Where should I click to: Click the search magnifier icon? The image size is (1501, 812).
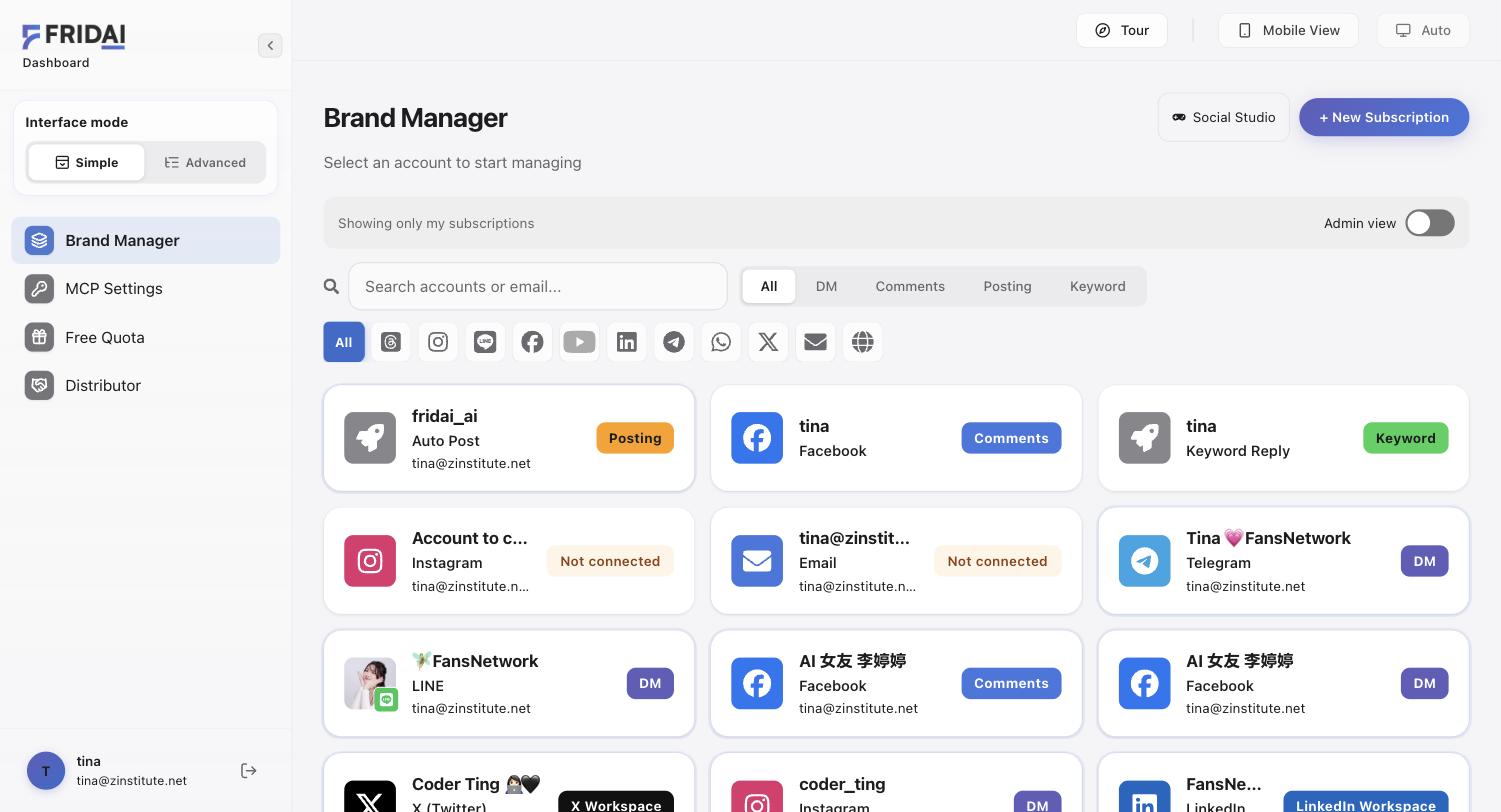point(332,287)
